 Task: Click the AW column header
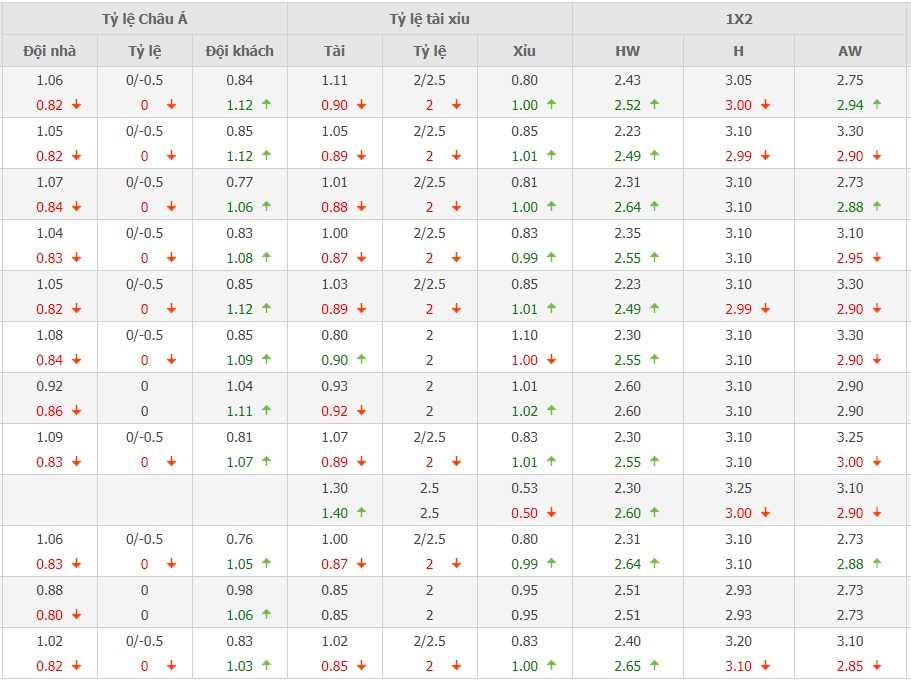coord(852,51)
